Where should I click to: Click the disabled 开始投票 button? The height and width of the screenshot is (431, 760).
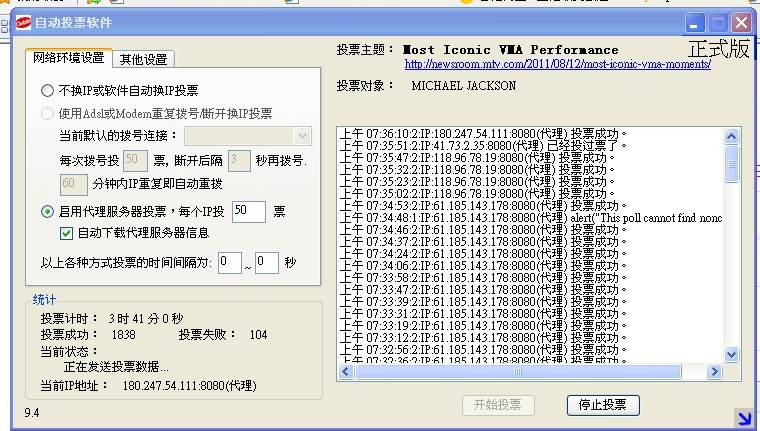click(x=498, y=405)
